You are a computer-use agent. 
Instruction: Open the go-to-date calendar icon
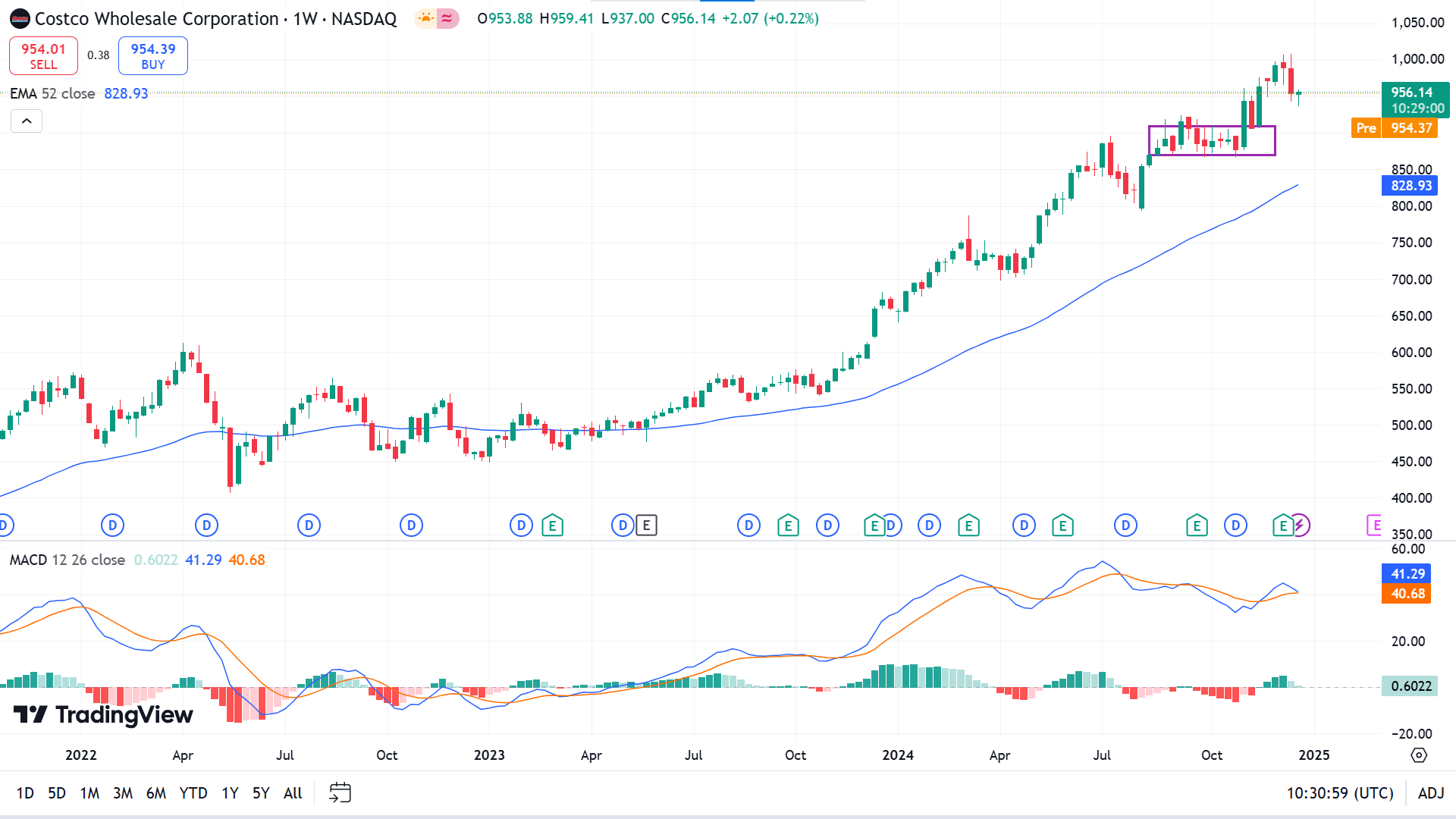[x=340, y=792]
